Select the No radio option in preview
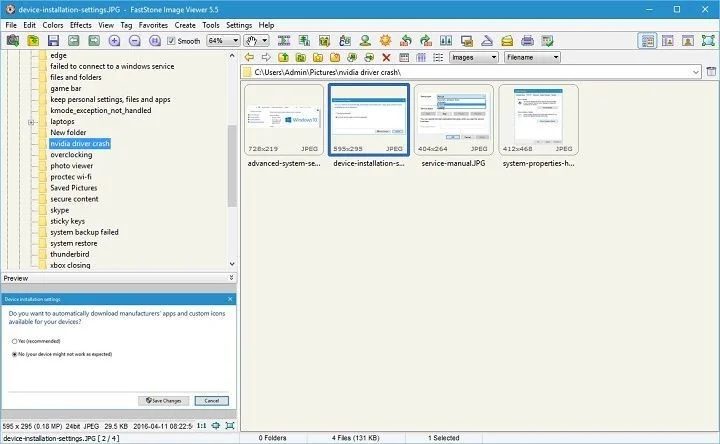This screenshot has height=444, width=720. click(14, 354)
